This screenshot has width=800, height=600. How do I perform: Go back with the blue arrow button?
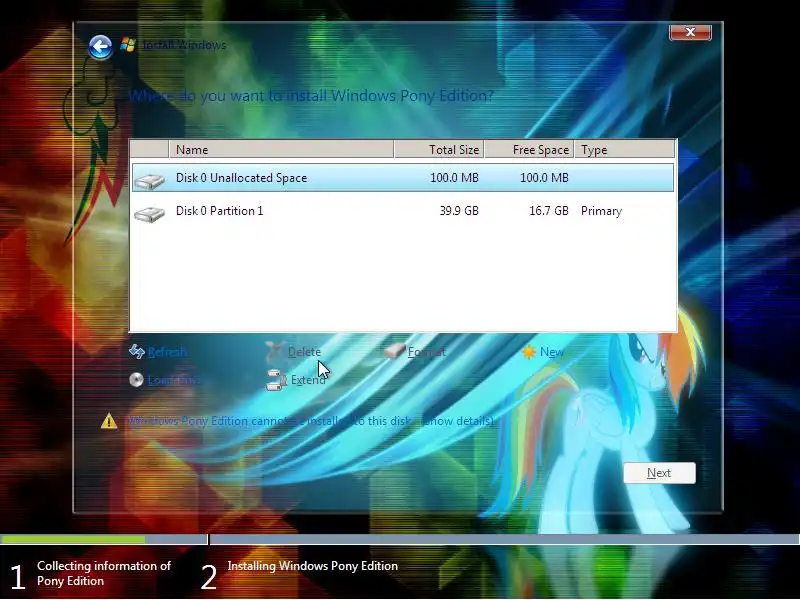pos(100,47)
